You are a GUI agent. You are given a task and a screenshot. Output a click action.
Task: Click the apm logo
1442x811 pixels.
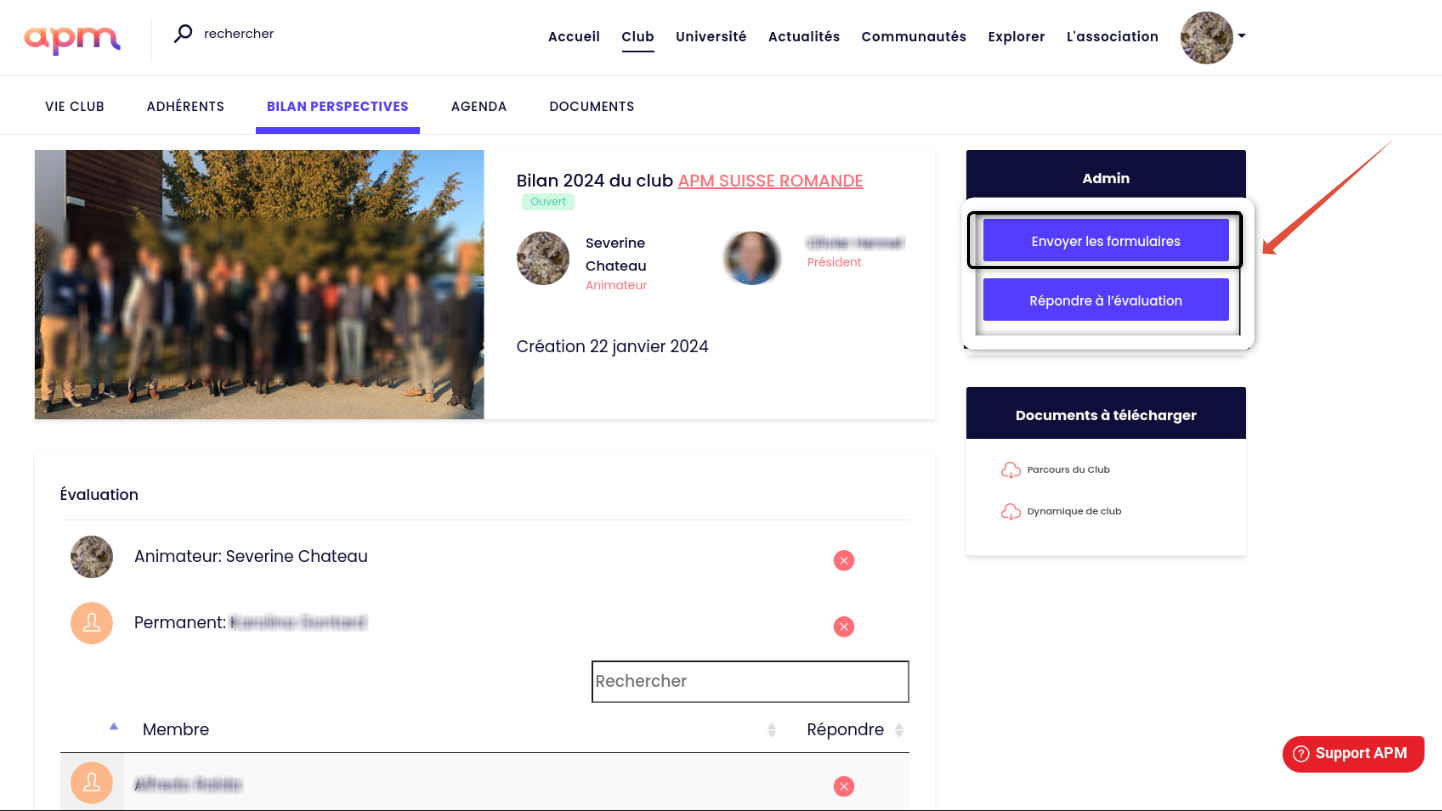[x=72, y=38]
